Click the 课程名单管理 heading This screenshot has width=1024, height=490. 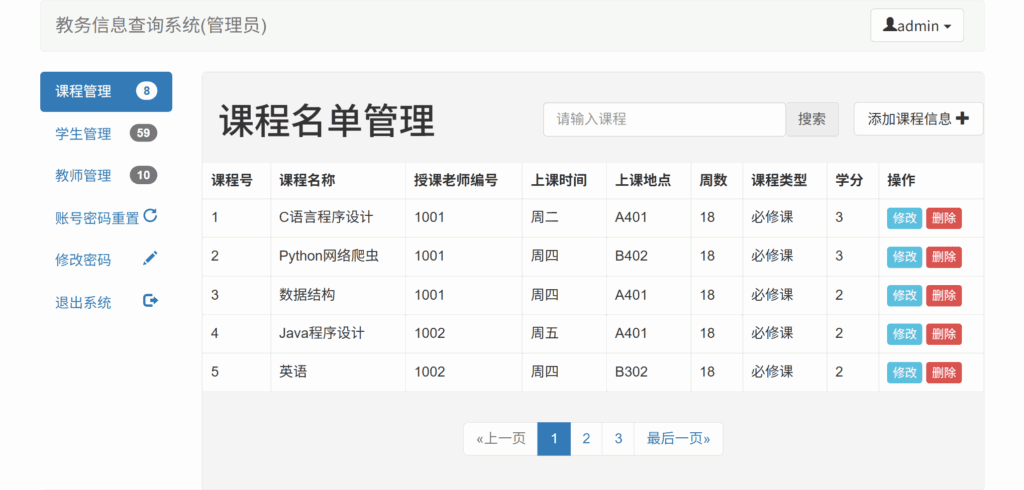[x=327, y=121]
